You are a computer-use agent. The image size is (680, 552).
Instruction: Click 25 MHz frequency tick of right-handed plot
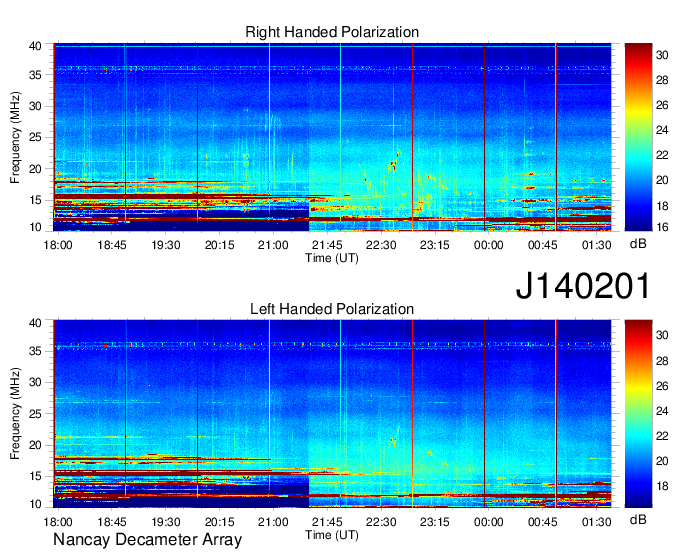click(x=36, y=138)
